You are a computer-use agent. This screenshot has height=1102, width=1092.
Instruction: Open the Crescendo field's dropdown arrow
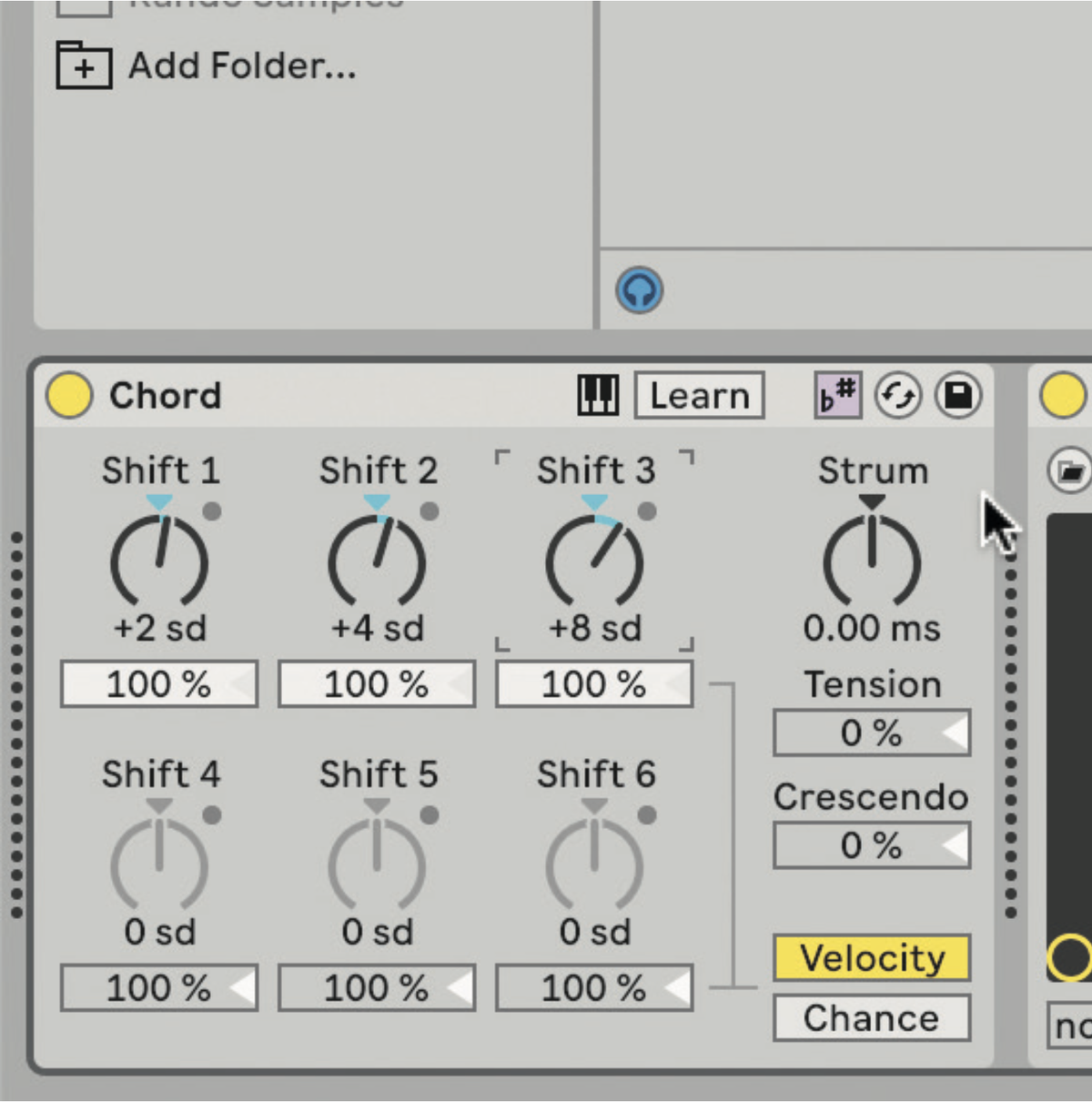tap(954, 844)
